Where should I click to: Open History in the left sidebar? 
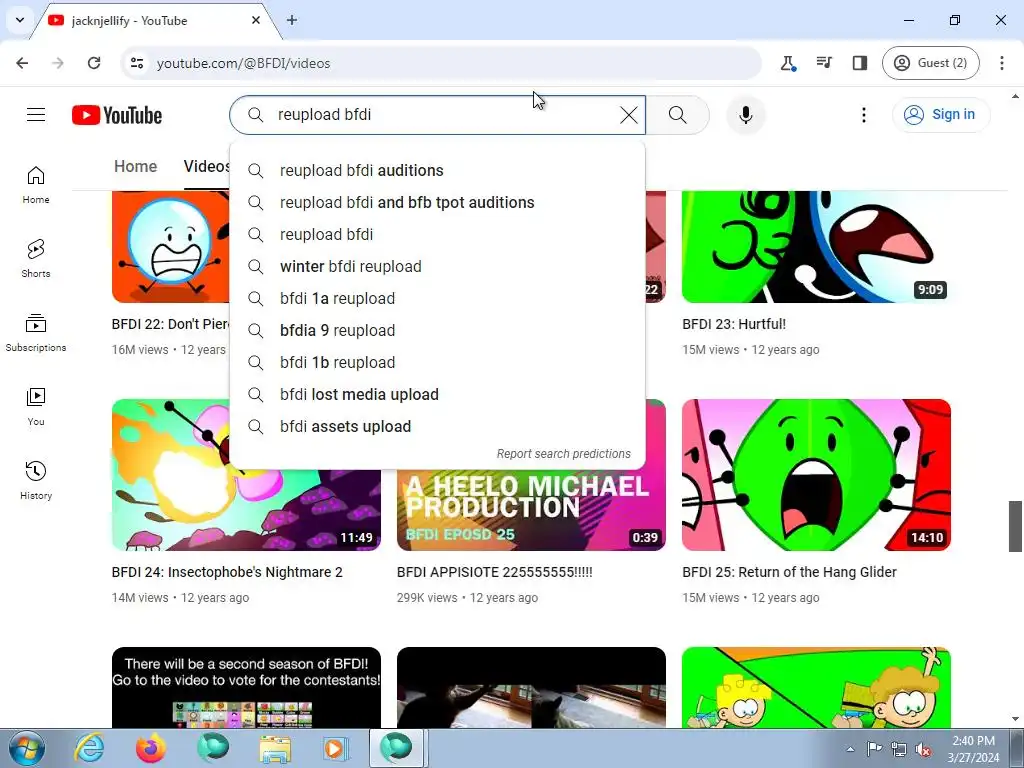[36, 480]
